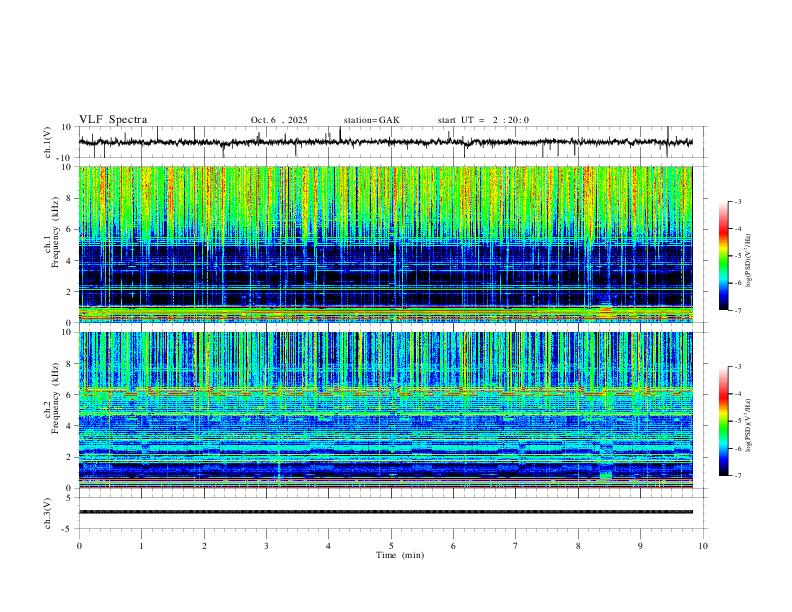The height and width of the screenshot is (612, 792).
Task: Click the upper PSD color scale bar
Action: point(724,256)
